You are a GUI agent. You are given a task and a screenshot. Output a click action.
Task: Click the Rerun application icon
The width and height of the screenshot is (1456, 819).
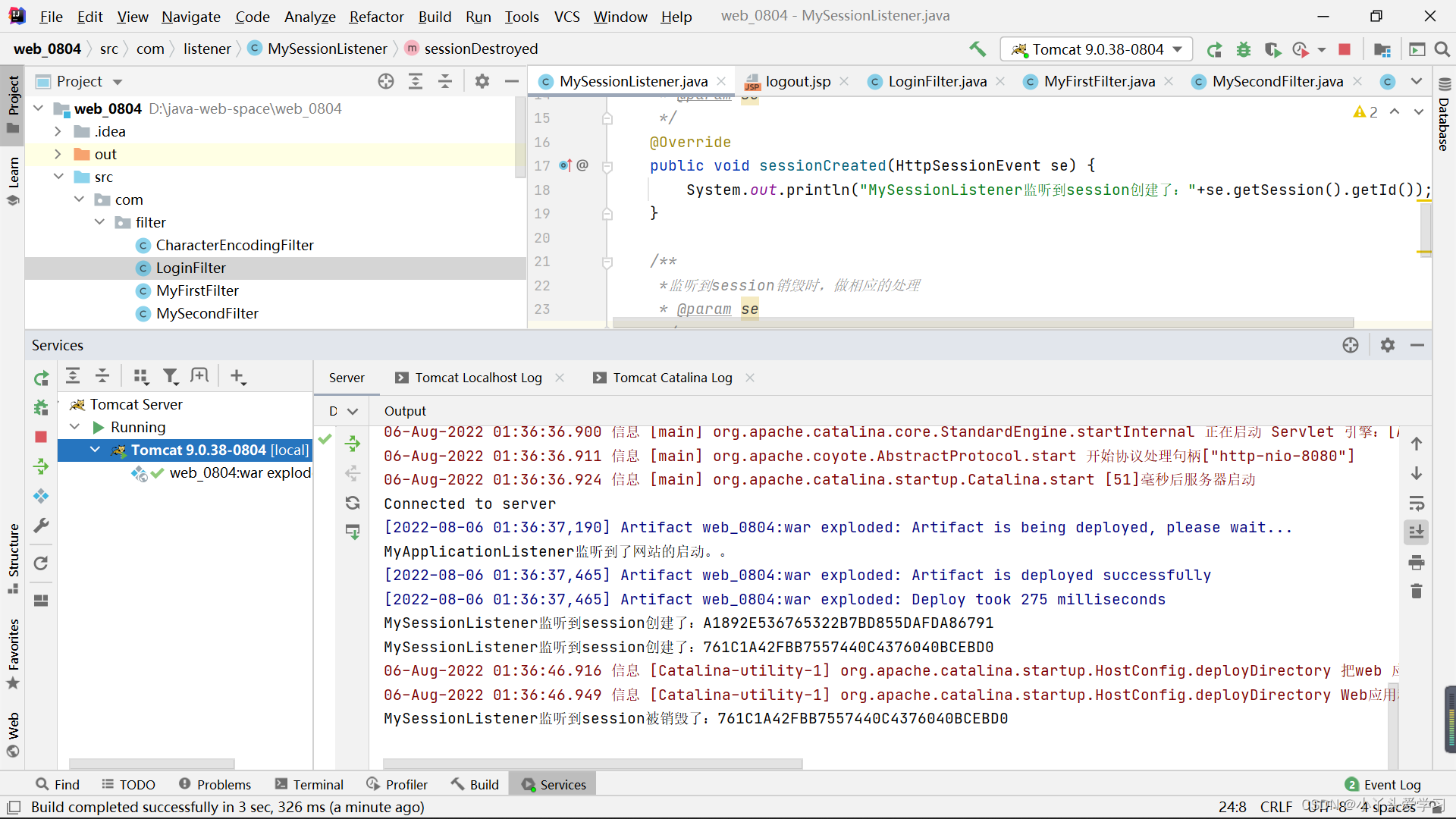click(x=1213, y=48)
